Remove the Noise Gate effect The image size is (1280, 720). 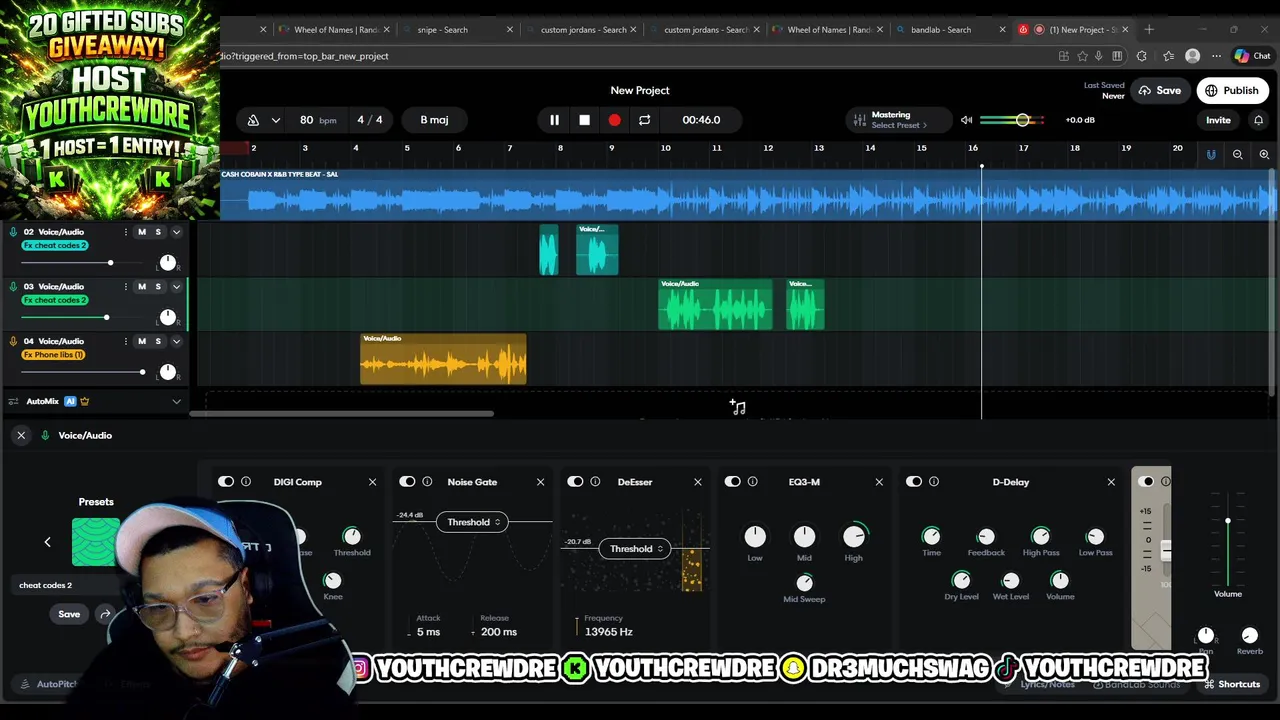point(540,482)
